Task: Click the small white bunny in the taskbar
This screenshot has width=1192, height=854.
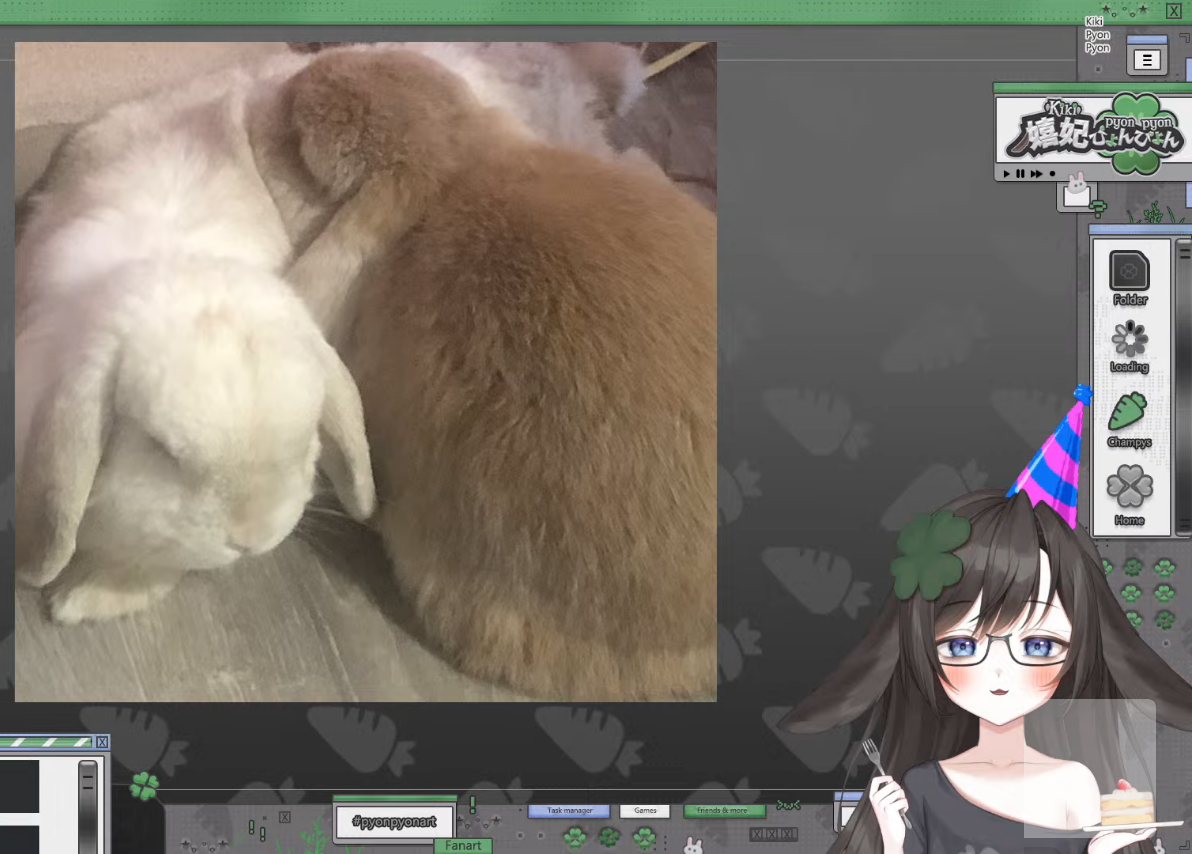Action: (693, 845)
